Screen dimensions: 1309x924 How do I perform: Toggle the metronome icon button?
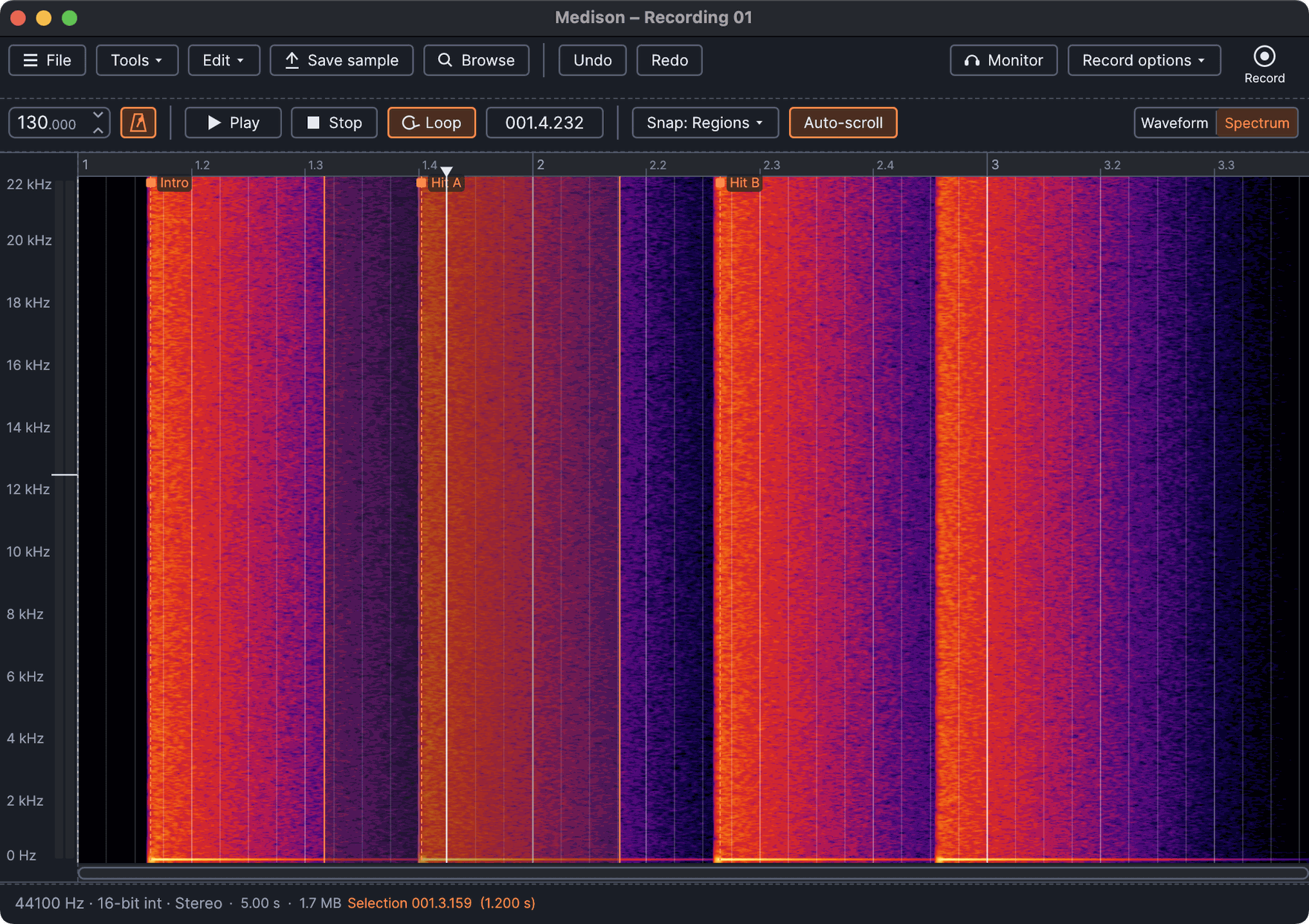tap(138, 123)
